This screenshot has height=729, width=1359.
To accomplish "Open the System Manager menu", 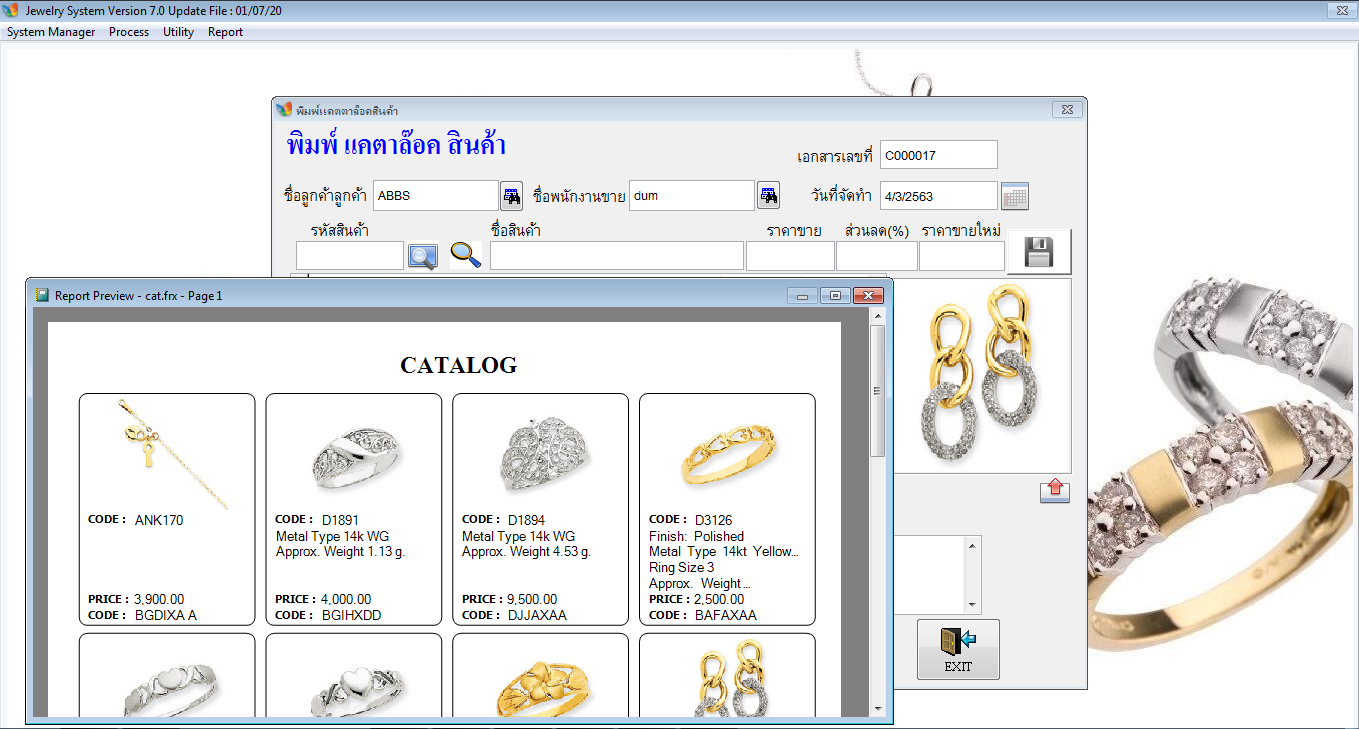I will pos(51,32).
